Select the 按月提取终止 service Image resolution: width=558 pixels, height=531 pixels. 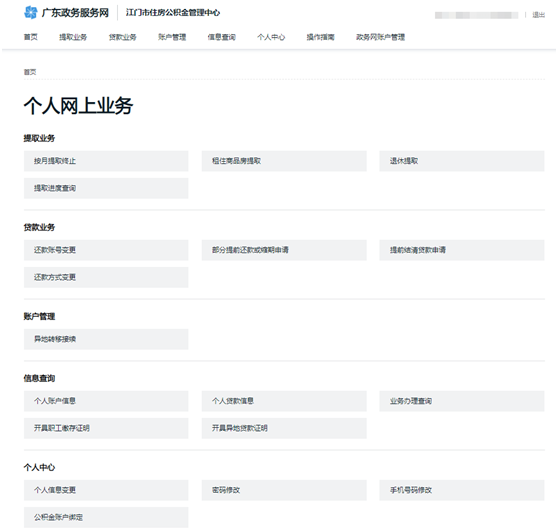(106, 161)
